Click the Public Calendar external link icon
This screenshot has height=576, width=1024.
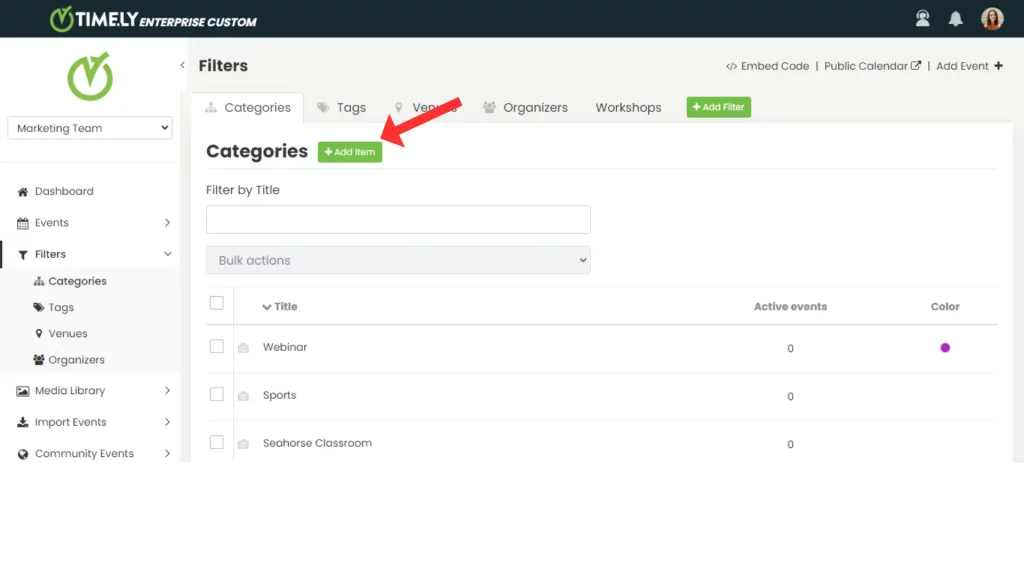916,65
